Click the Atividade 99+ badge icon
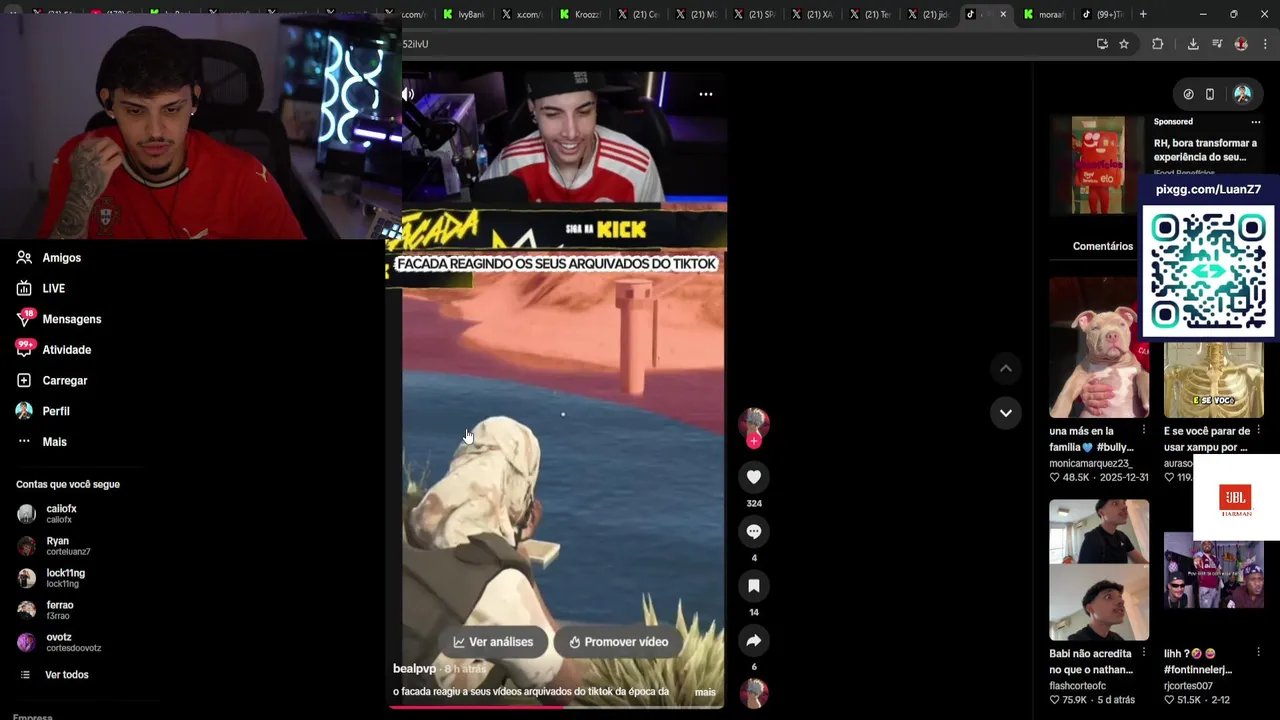 (25, 348)
